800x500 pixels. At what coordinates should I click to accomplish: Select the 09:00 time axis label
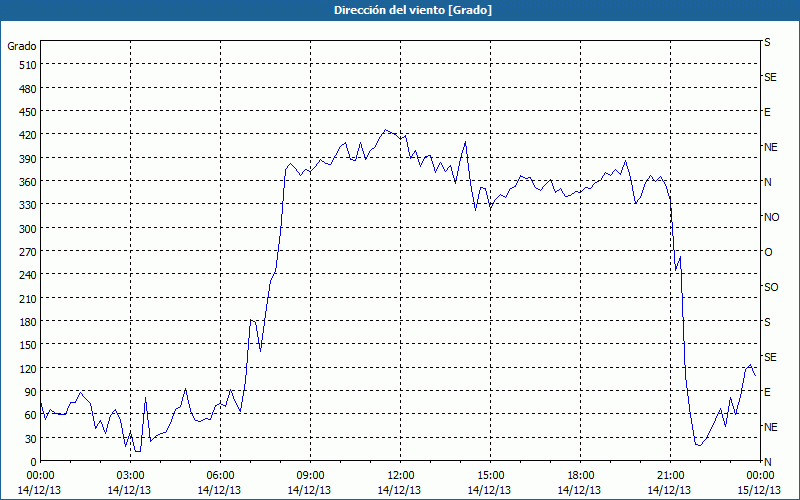click(310, 476)
